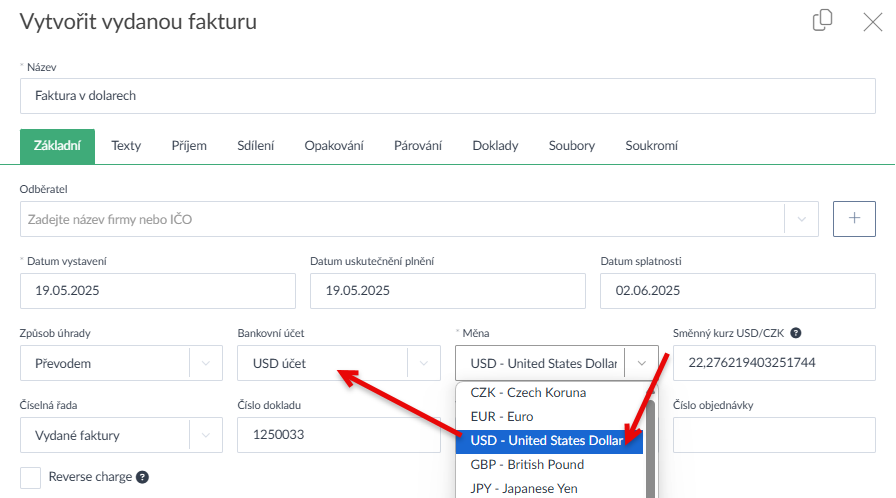This screenshot has height=498, width=896.
Task: Select the Soubory tab
Action: click(x=571, y=146)
